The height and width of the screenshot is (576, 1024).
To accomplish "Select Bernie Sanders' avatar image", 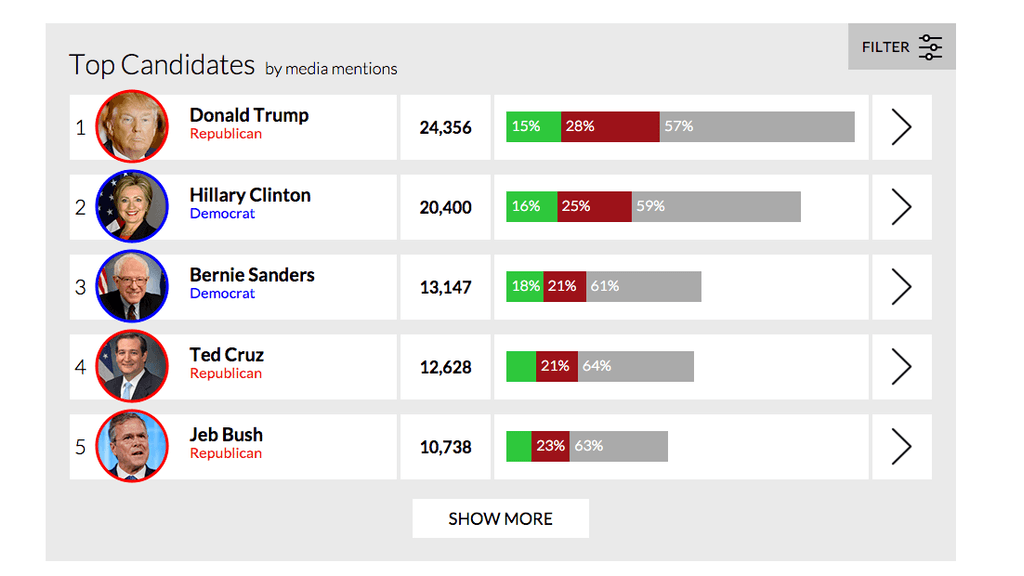I will point(132,287).
